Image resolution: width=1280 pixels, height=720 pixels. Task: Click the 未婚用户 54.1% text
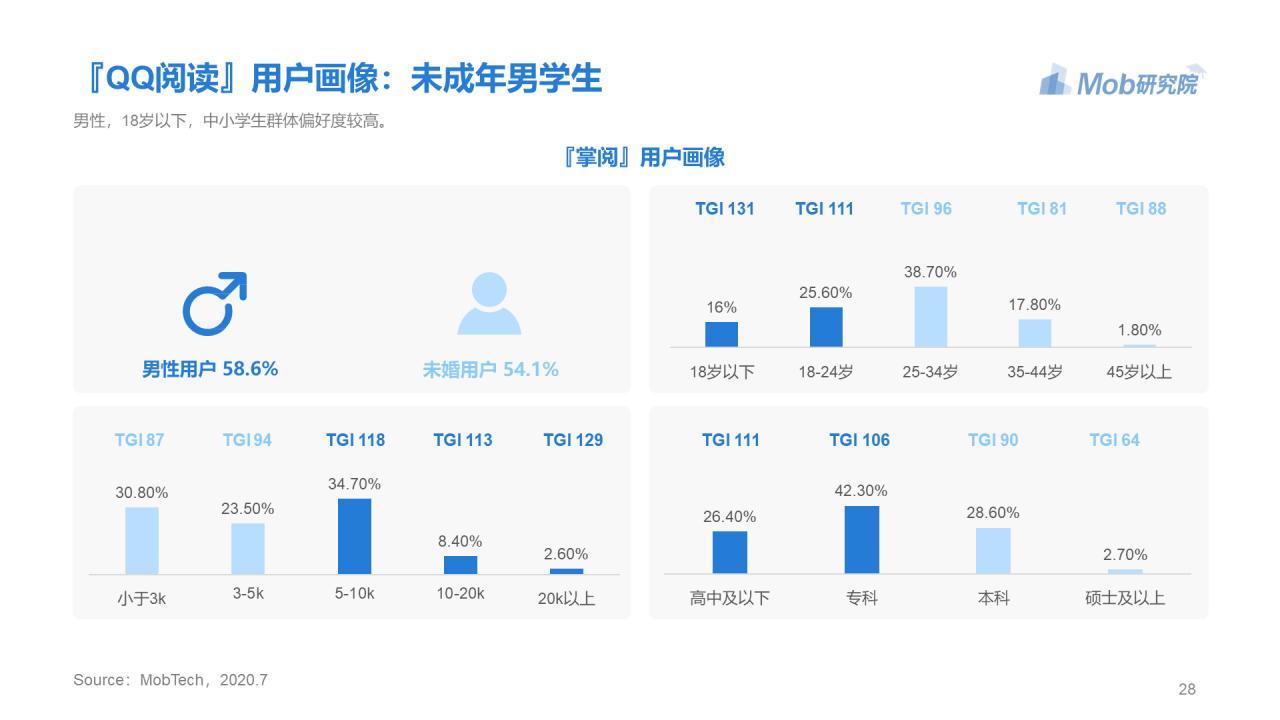coord(490,369)
